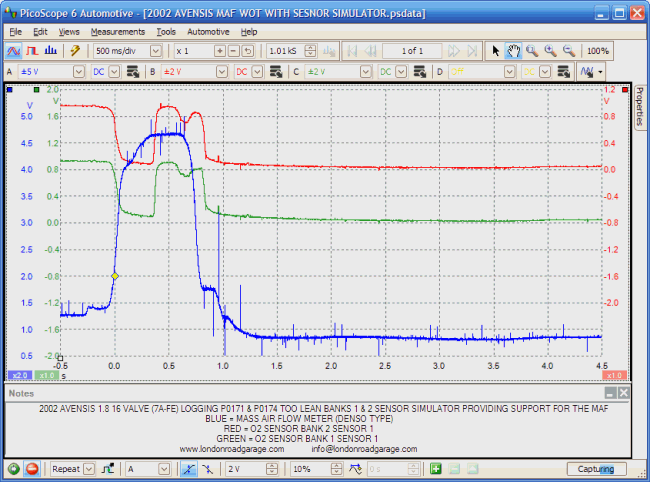This screenshot has width=650, height=482.
Task: Open the Measurements menu
Action: (x=118, y=31)
